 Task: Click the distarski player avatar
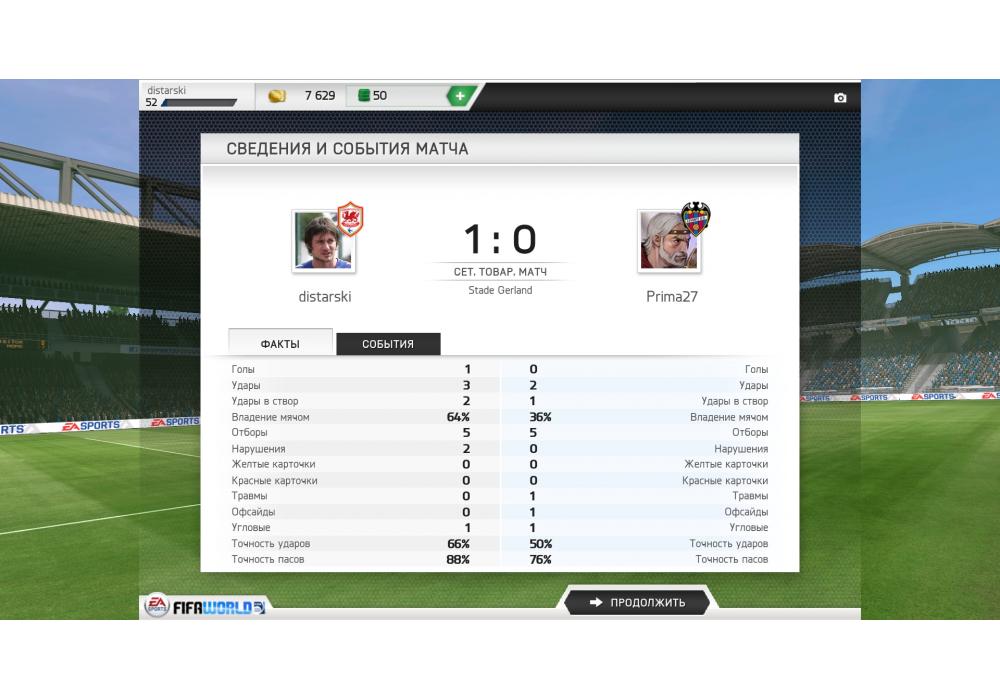(323, 241)
